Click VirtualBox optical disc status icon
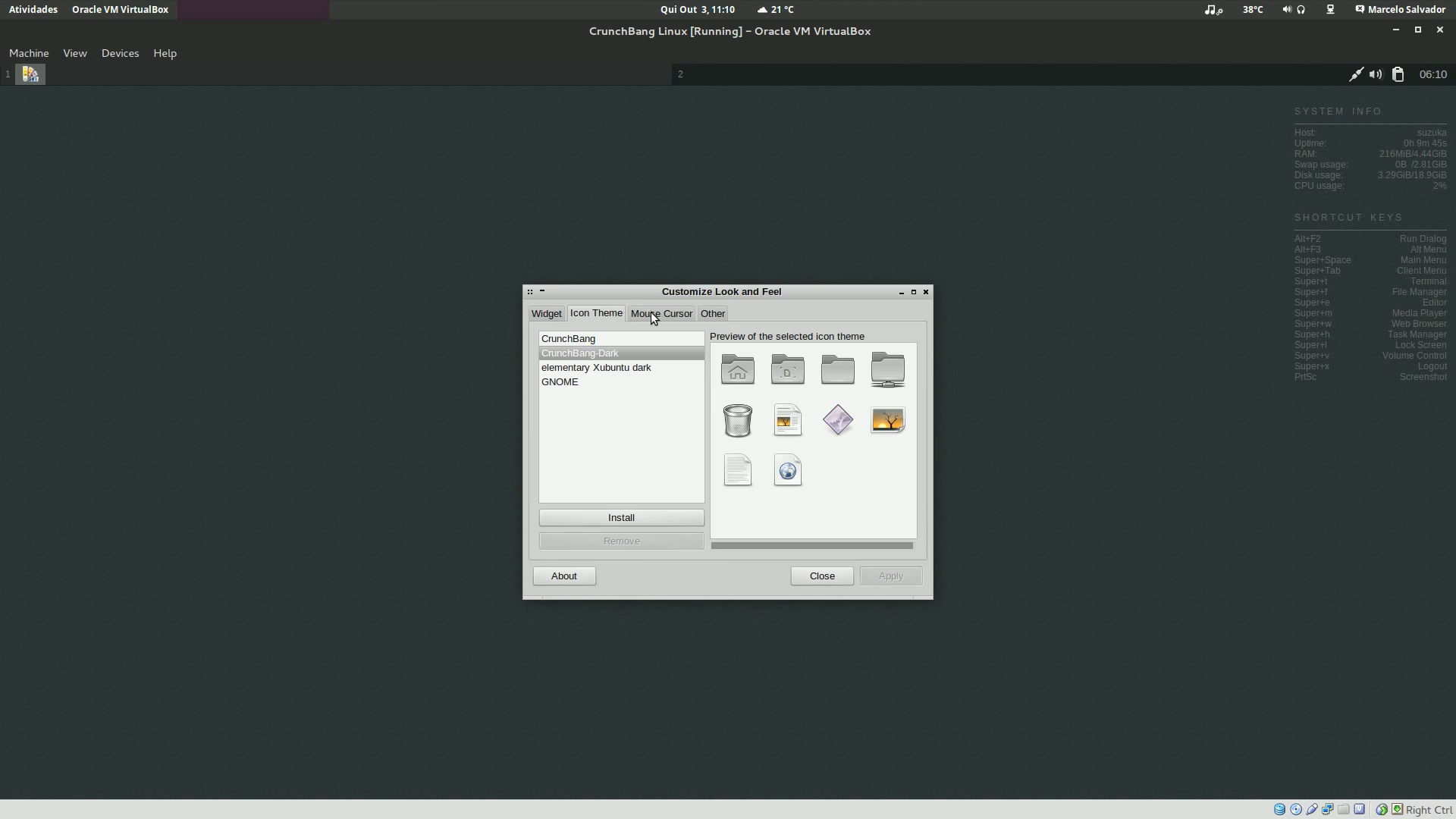The image size is (1456, 819). 1295,809
